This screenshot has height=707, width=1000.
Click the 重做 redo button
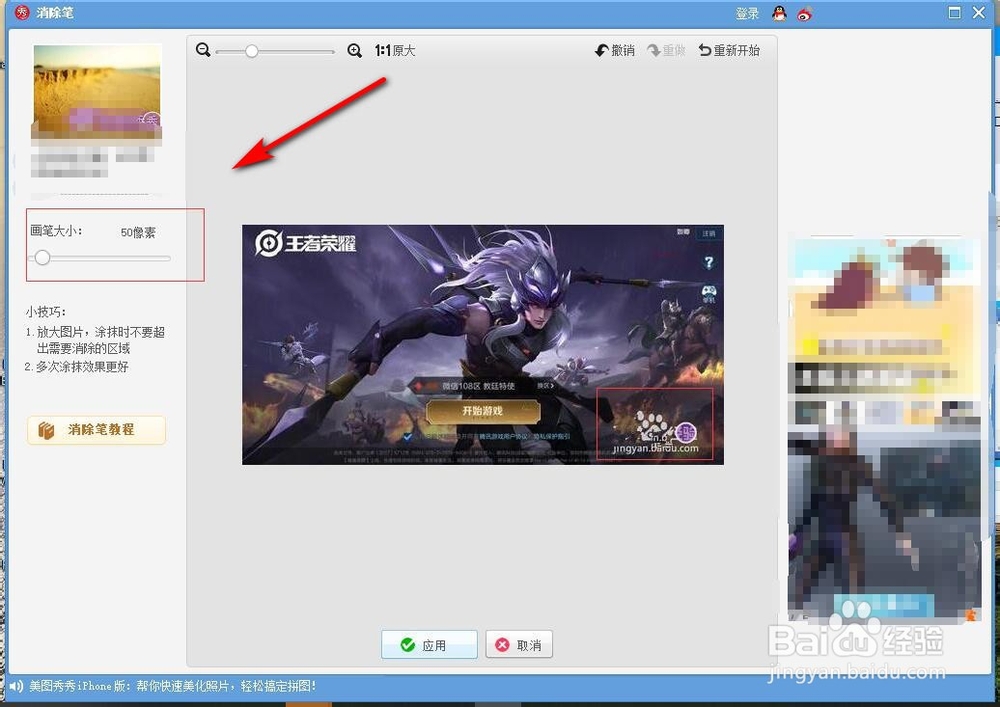(x=666, y=50)
